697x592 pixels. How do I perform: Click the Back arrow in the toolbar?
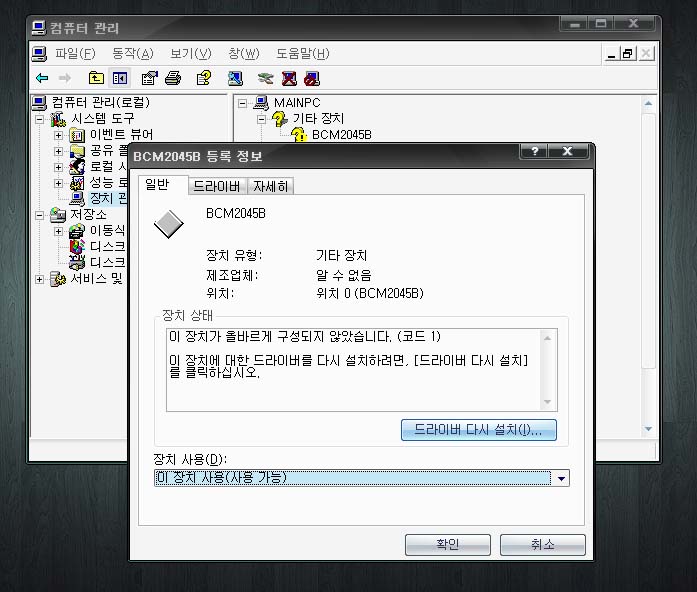[x=42, y=78]
